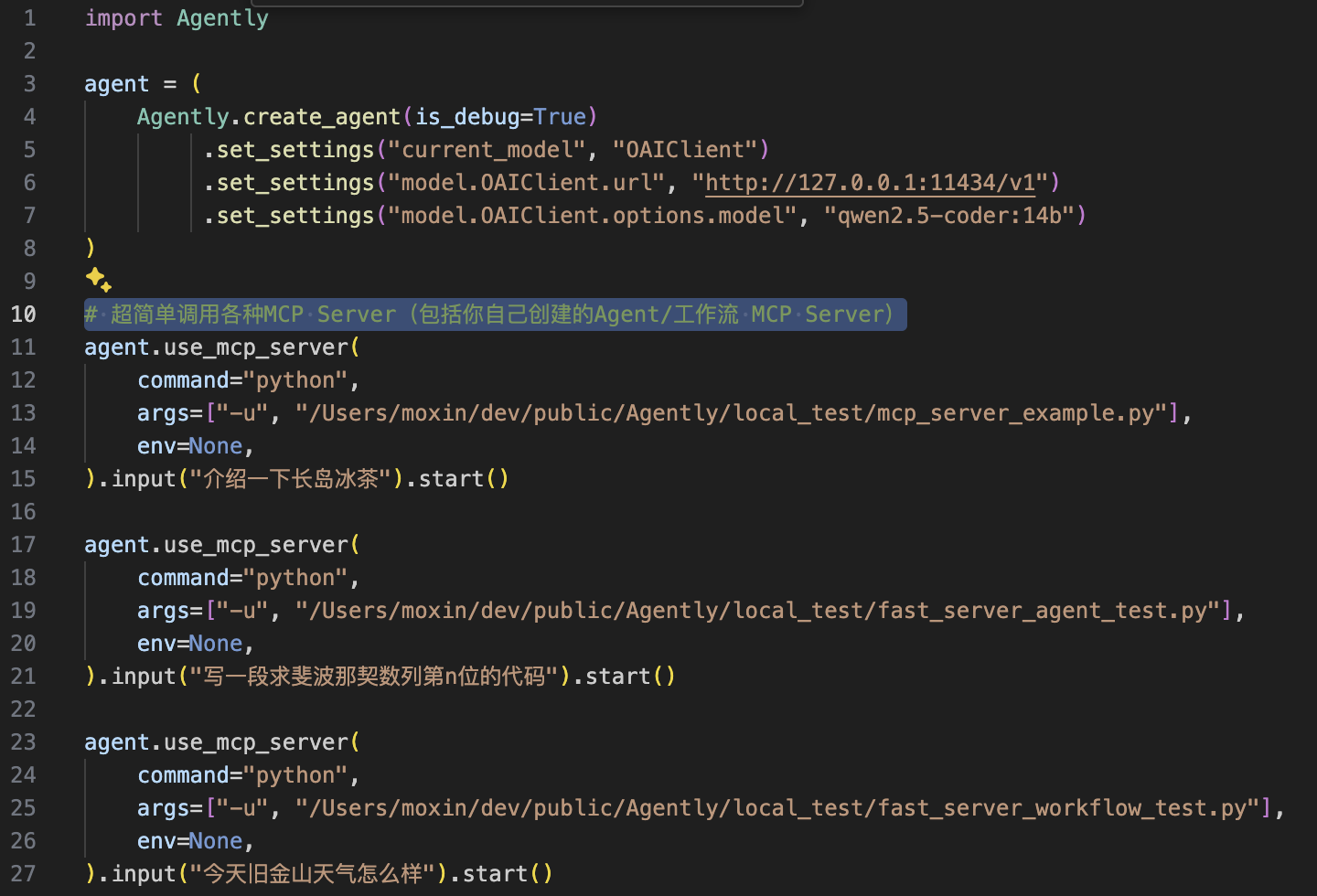
Task: Click the "-u" argument on line 13
Action: pyautogui.click(x=242, y=413)
